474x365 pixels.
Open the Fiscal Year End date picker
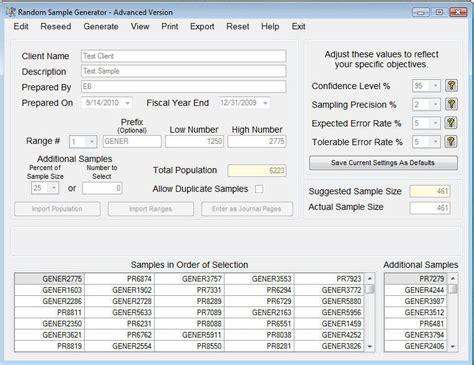[x=265, y=103]
